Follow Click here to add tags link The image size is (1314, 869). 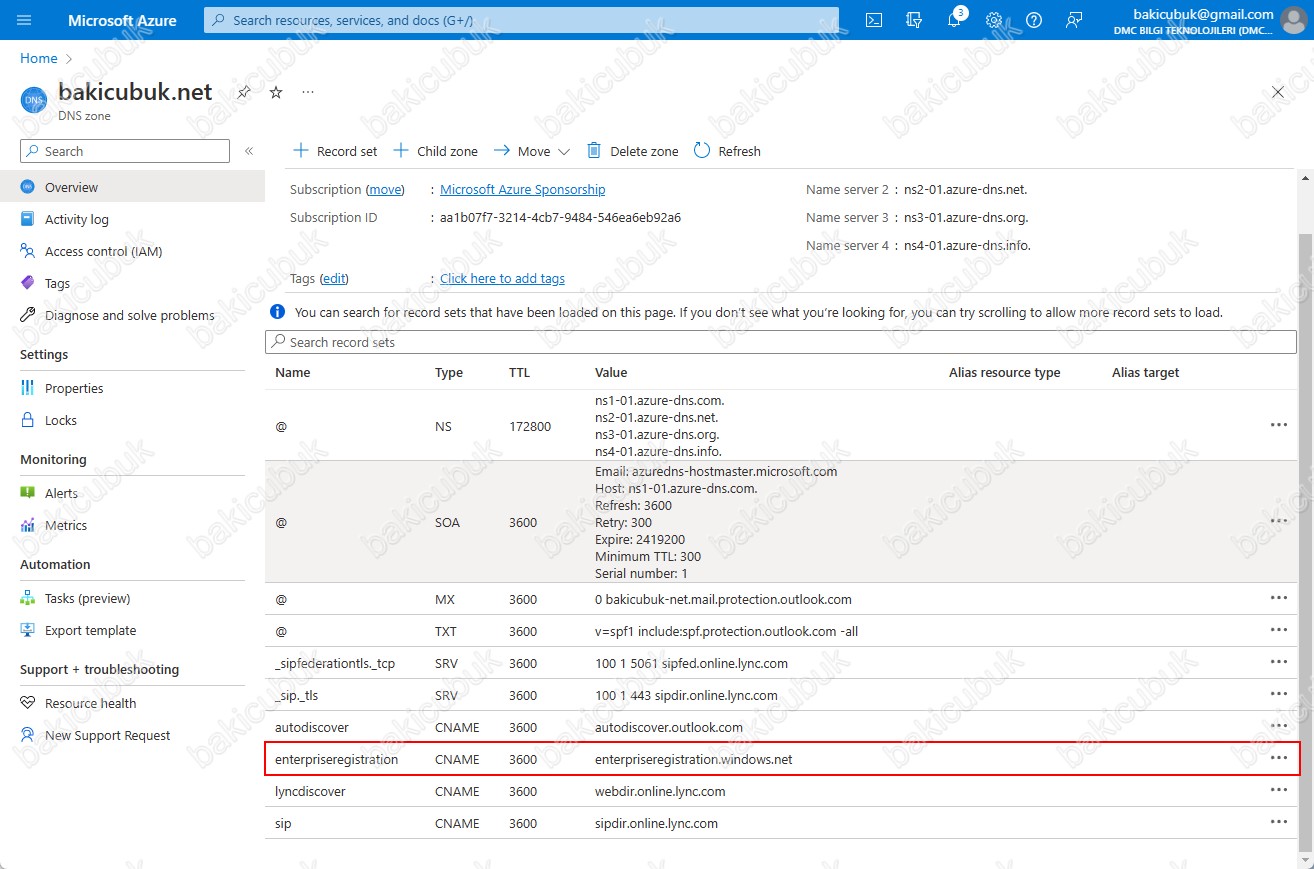tap(502, 279)
